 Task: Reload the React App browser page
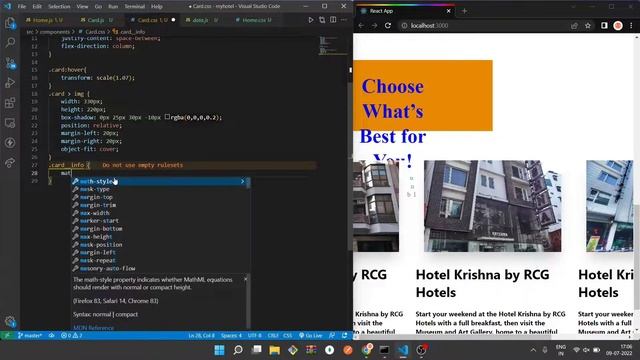[388, 25]
